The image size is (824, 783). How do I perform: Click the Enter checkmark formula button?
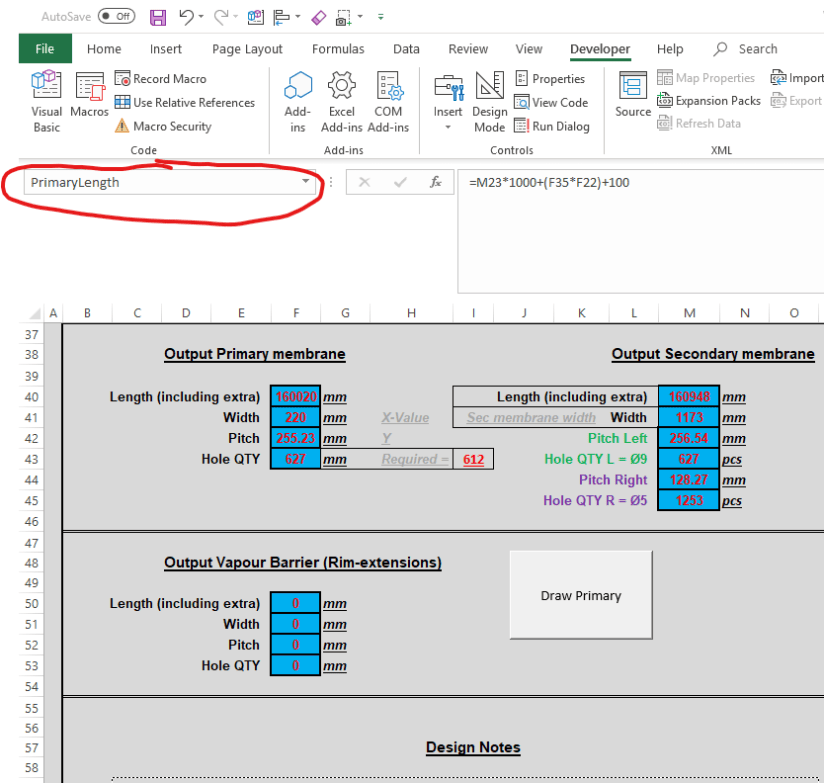click(x=400, y=182)
